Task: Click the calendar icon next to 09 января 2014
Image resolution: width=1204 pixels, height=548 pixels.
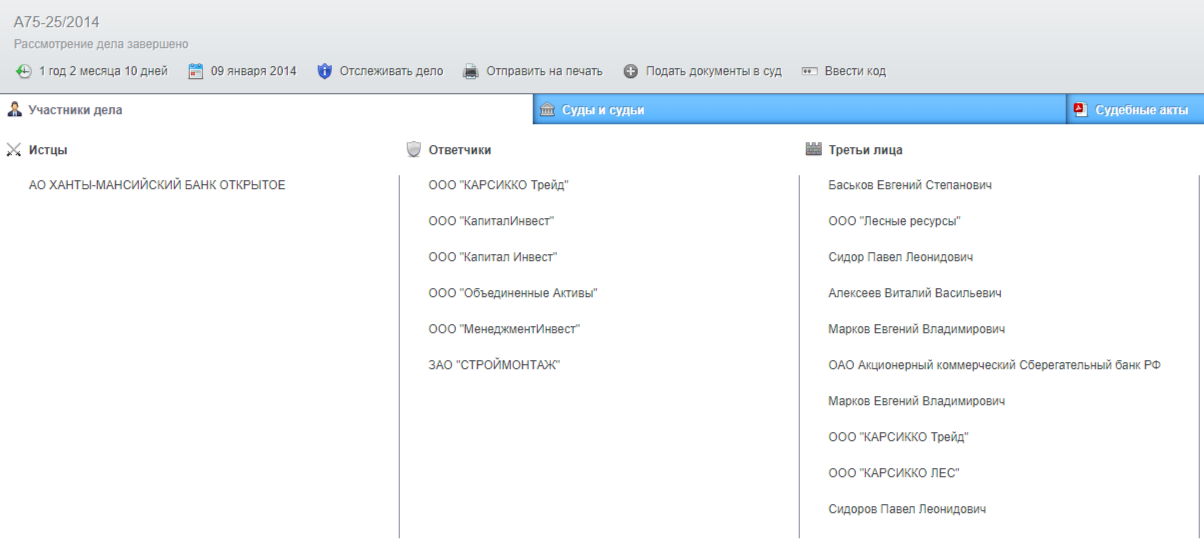Action: pyautogui.click(x=196, y=71)
